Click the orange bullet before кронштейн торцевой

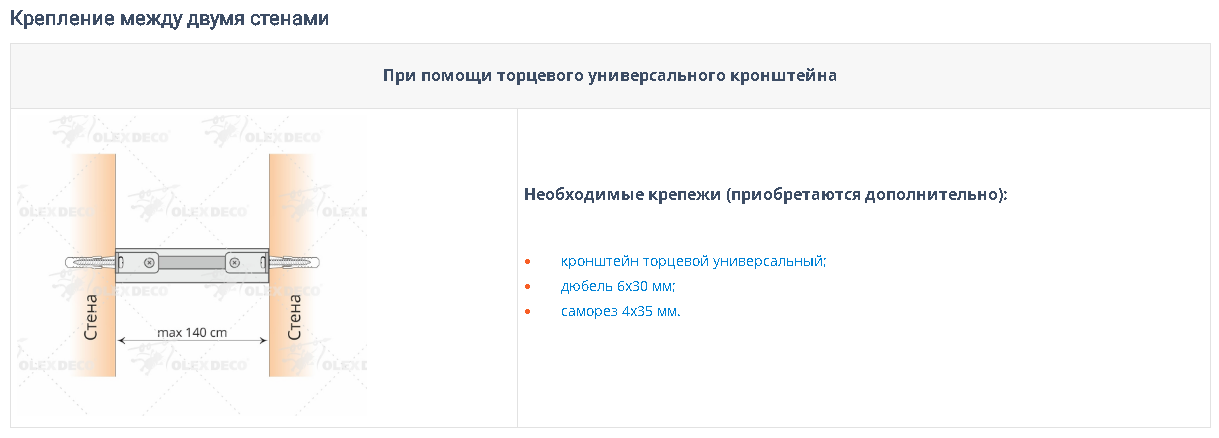(x=527, y=263)
